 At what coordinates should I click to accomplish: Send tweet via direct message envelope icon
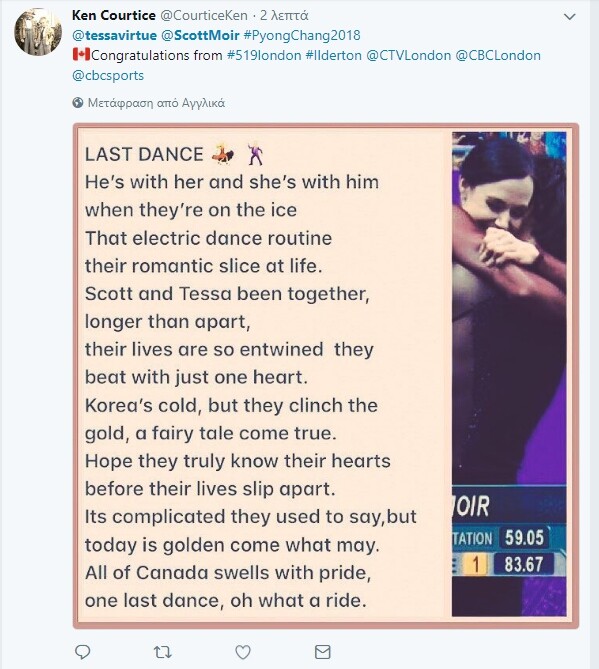click(x=323, y=652)
